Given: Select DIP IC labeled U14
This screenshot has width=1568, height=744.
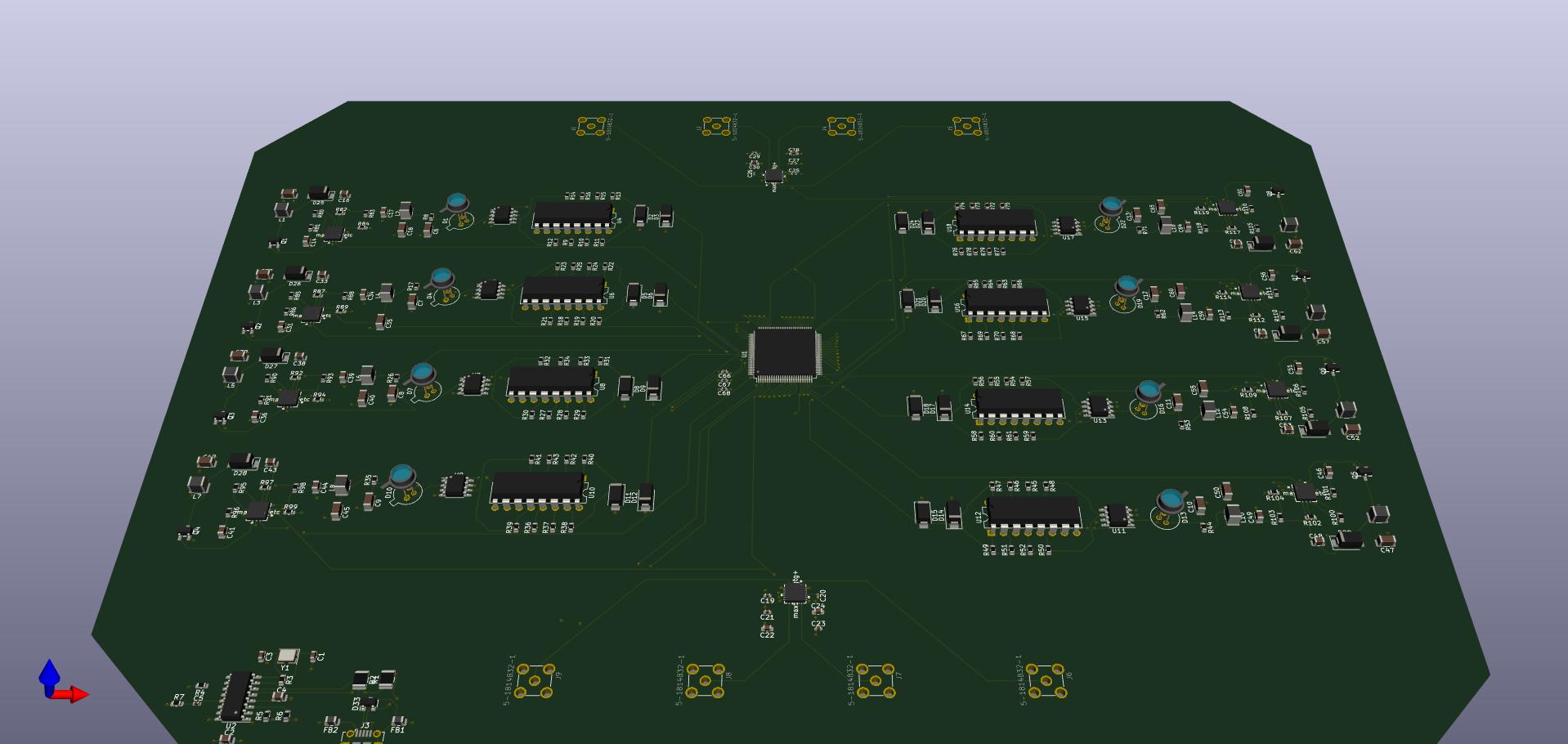Looking at the screenshot, I should (x=1019, y=405).
